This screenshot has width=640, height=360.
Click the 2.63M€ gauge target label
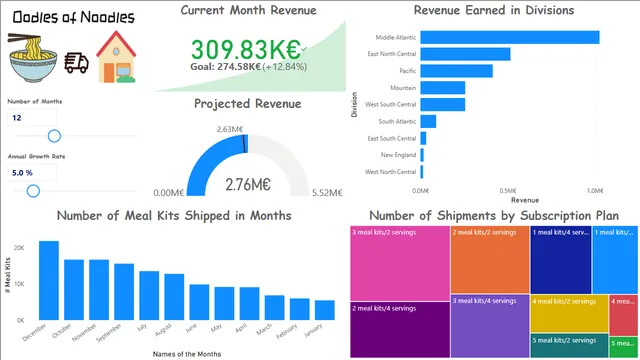[230, 129]
